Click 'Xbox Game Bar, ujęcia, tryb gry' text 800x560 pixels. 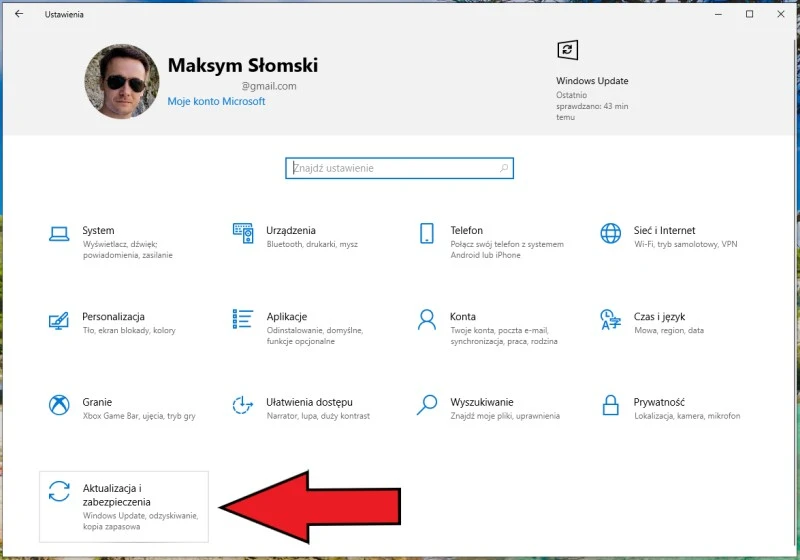[x=139, y=416]
